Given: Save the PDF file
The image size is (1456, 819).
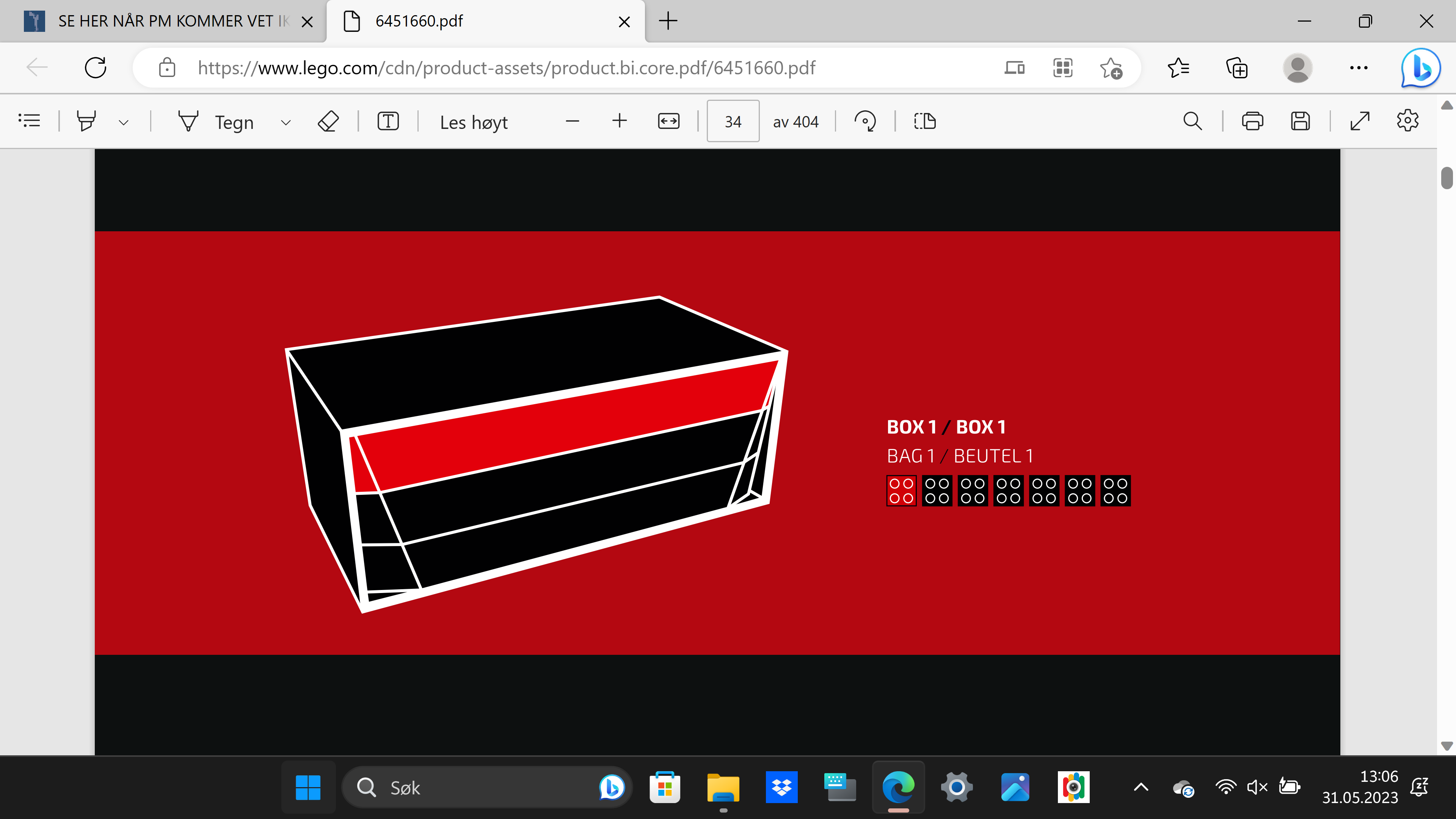Looking at the screenshot, I should pyautogui.click(x=1301, y=121).
